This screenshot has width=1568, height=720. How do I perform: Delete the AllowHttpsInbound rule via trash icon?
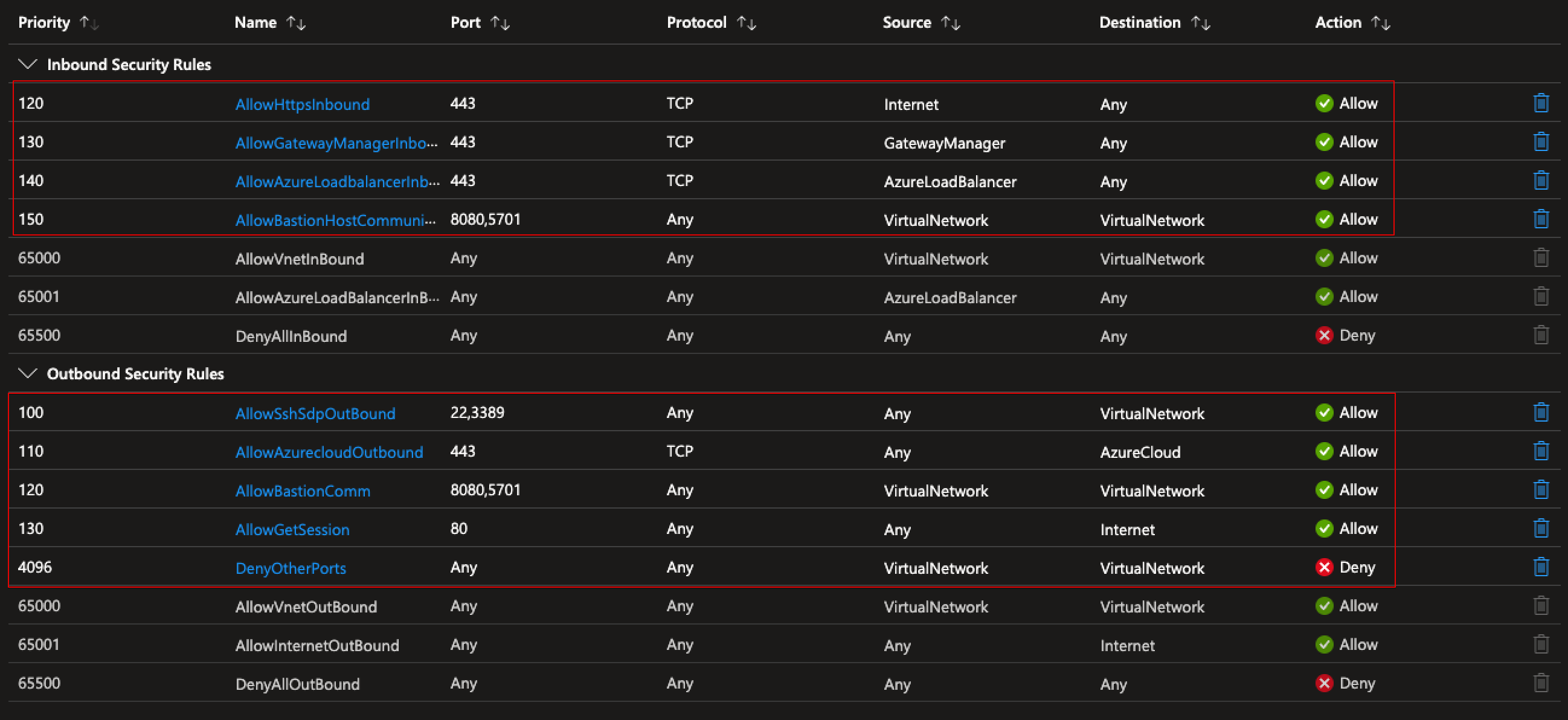pyautogui.click(x=1541, y=103)
